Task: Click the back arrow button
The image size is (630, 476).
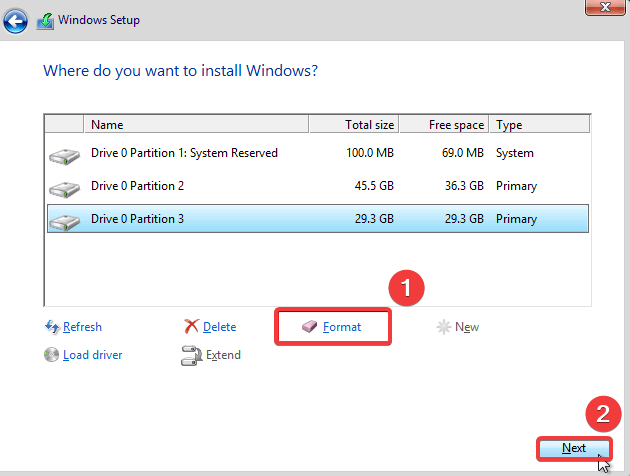Action: (17, 19)
